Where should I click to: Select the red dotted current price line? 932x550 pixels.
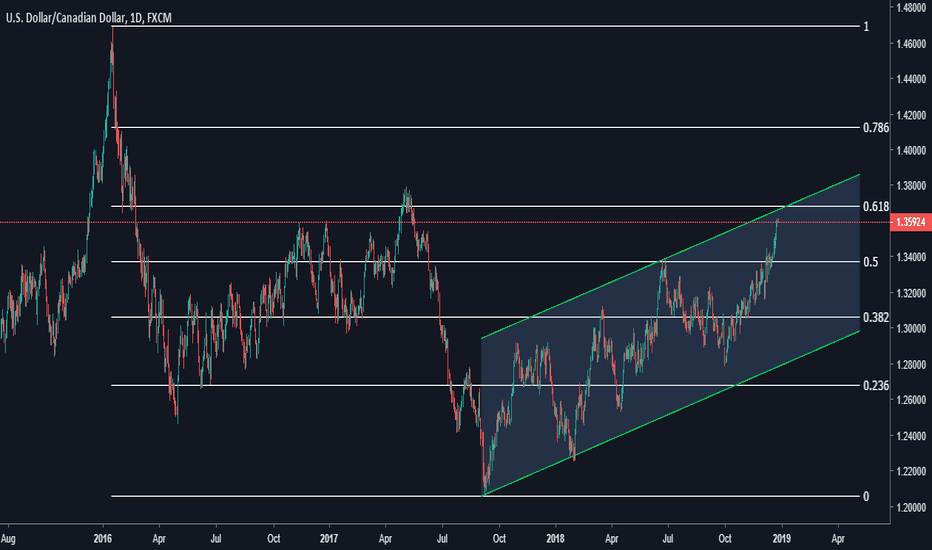tap(445, 222)
